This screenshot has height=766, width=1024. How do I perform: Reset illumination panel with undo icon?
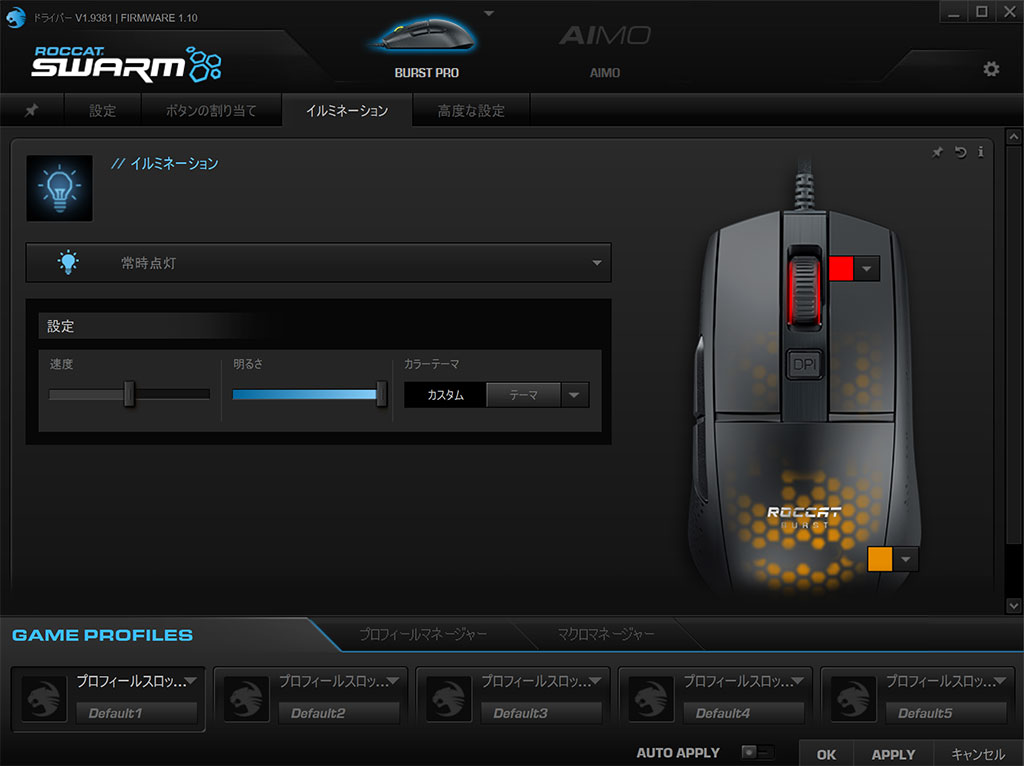(x=959, y=152)
